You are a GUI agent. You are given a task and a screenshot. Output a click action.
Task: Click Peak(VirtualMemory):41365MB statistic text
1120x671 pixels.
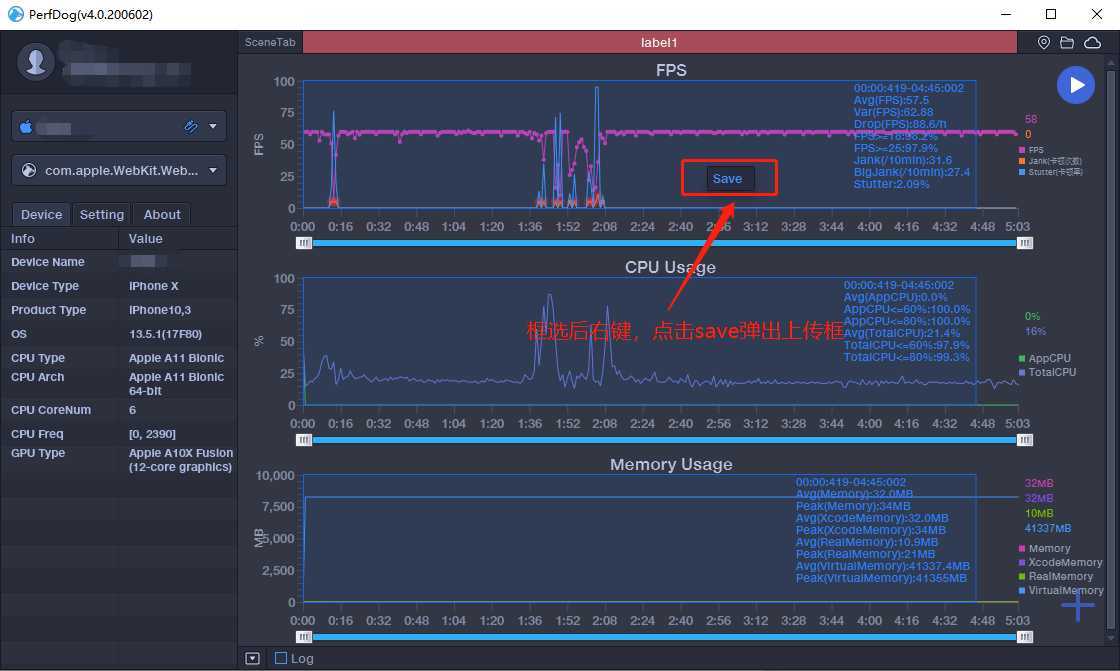tap(881, 577)
